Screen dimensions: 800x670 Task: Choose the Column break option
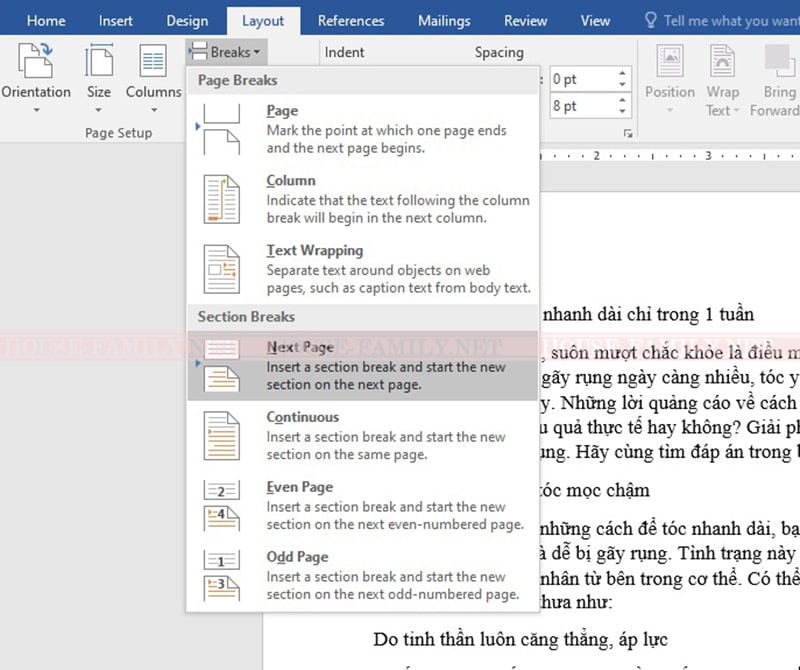[363, 199]
